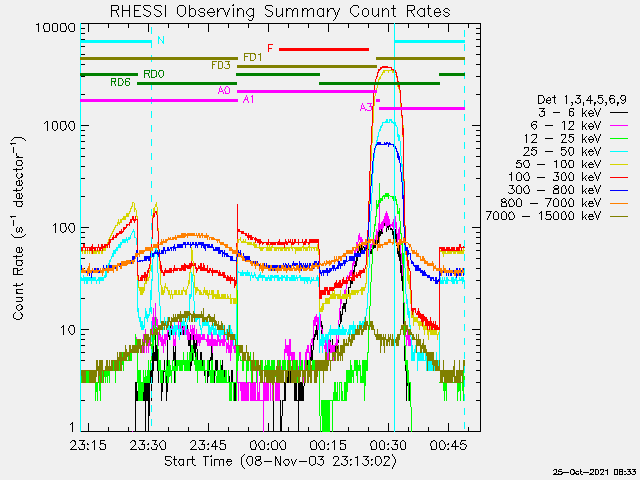Click the green 'RD0' flag label
This screenshot has width=640, height=480.
(x=153, y=74)
